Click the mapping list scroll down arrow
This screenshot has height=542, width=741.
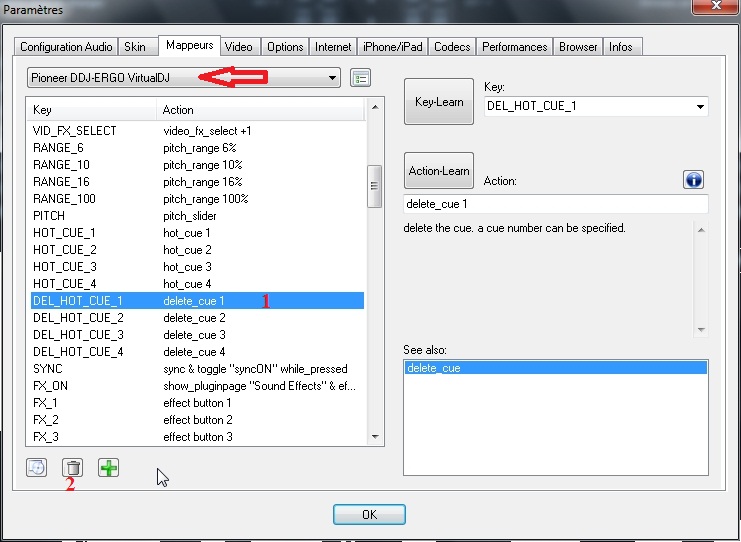[x=375, y=437]
